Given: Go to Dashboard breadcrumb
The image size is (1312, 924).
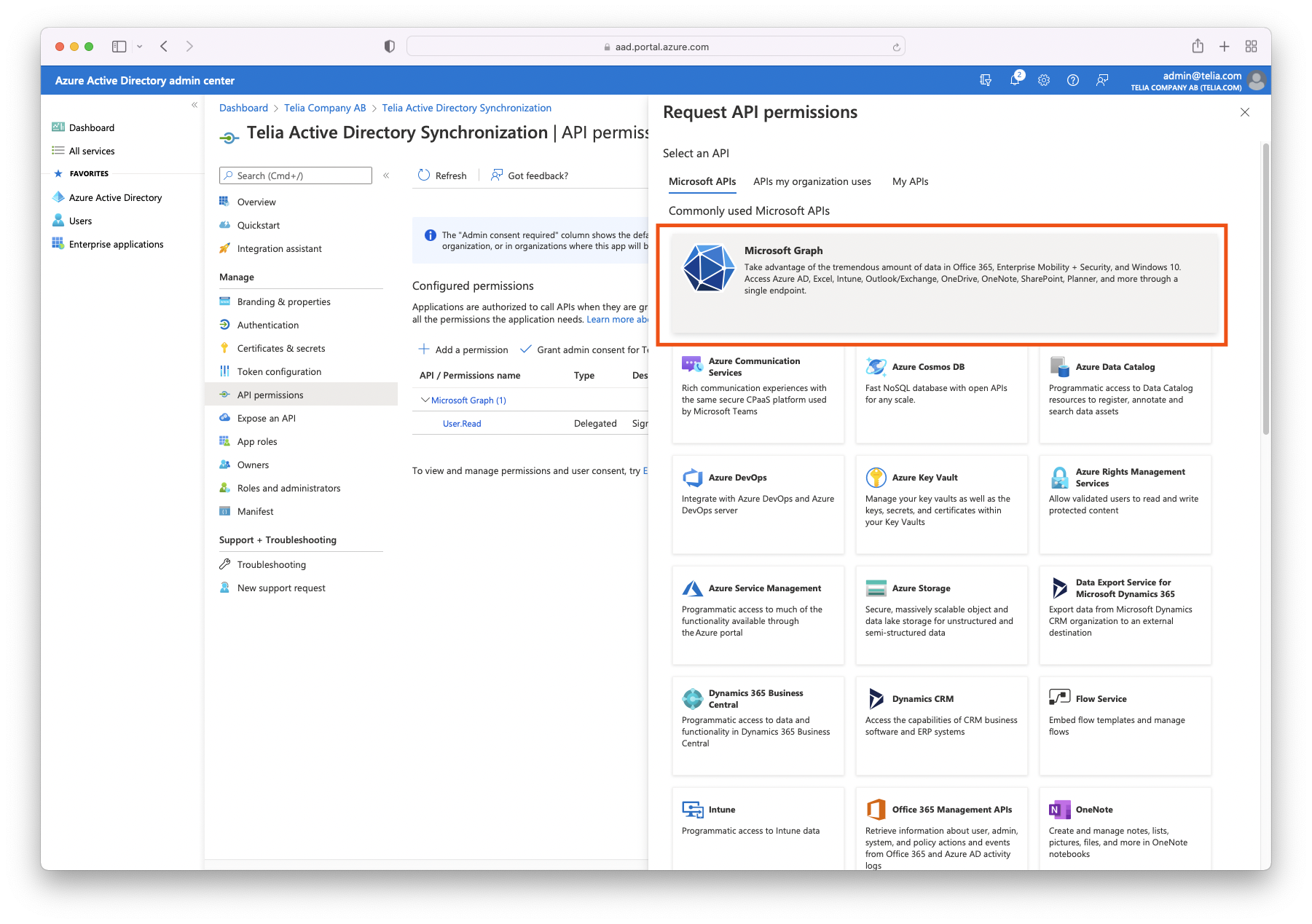Looking at the screenshot, I should (x=243, y=108).
